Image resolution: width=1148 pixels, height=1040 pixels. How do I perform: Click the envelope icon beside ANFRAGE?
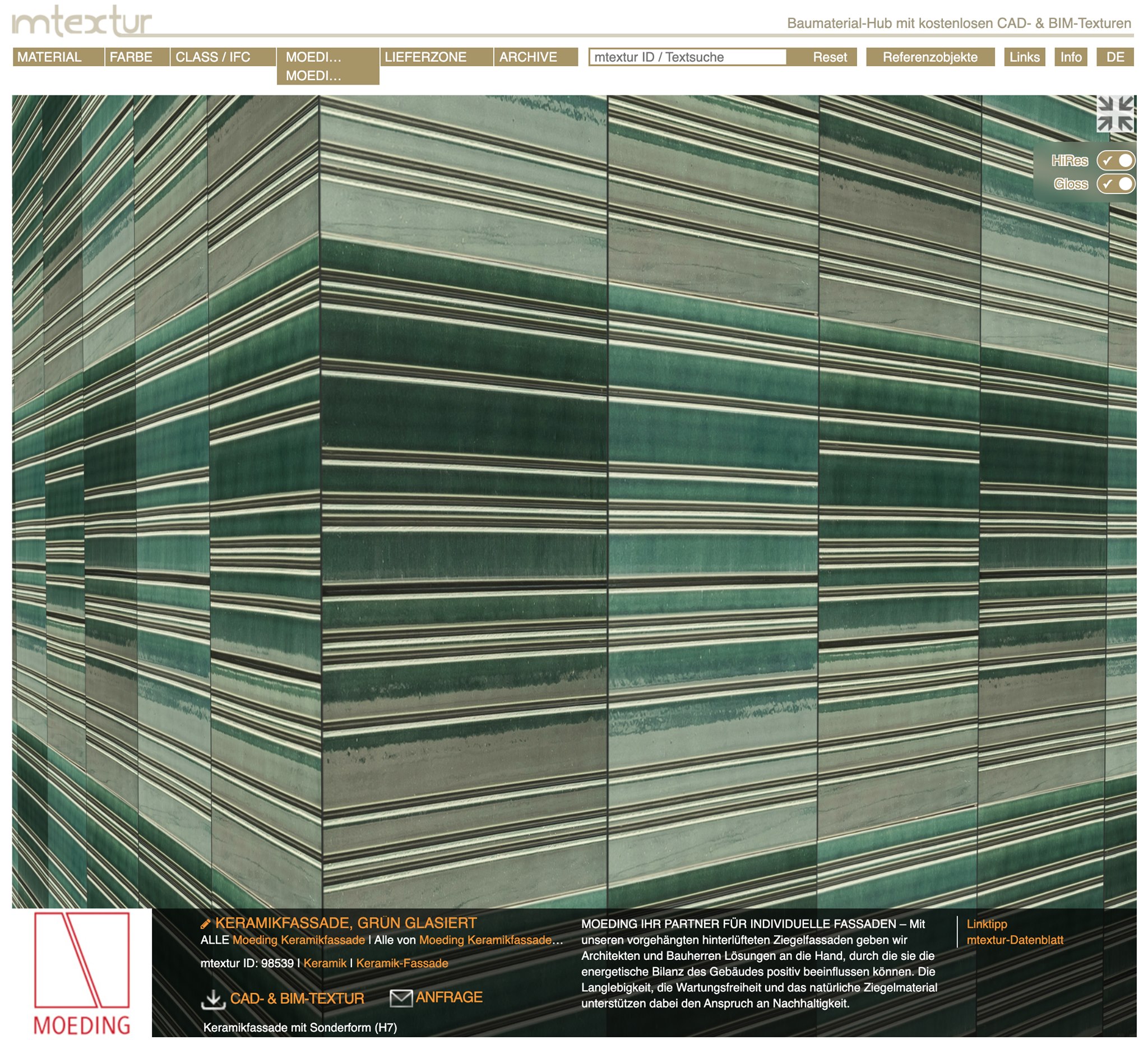[x=401, y=998]
